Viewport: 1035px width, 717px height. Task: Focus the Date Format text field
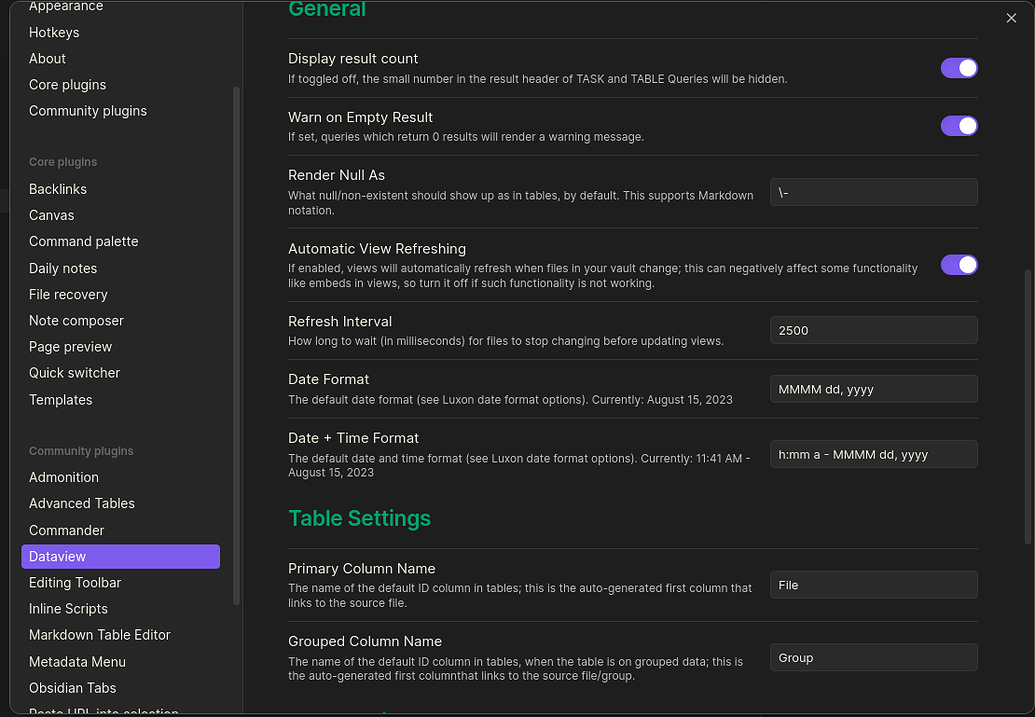click(x=873, y=389)
